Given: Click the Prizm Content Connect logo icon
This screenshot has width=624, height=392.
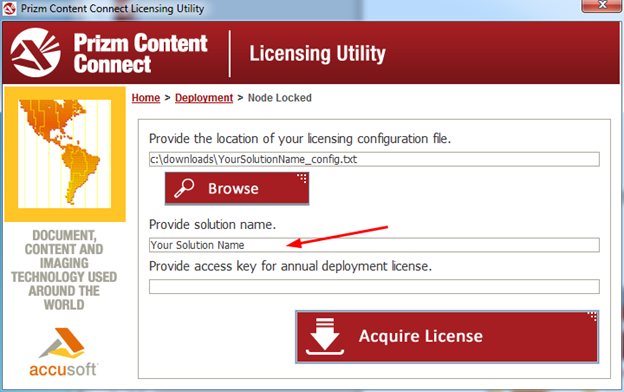Looking at the screenshot, I should [x=35, y=53].
